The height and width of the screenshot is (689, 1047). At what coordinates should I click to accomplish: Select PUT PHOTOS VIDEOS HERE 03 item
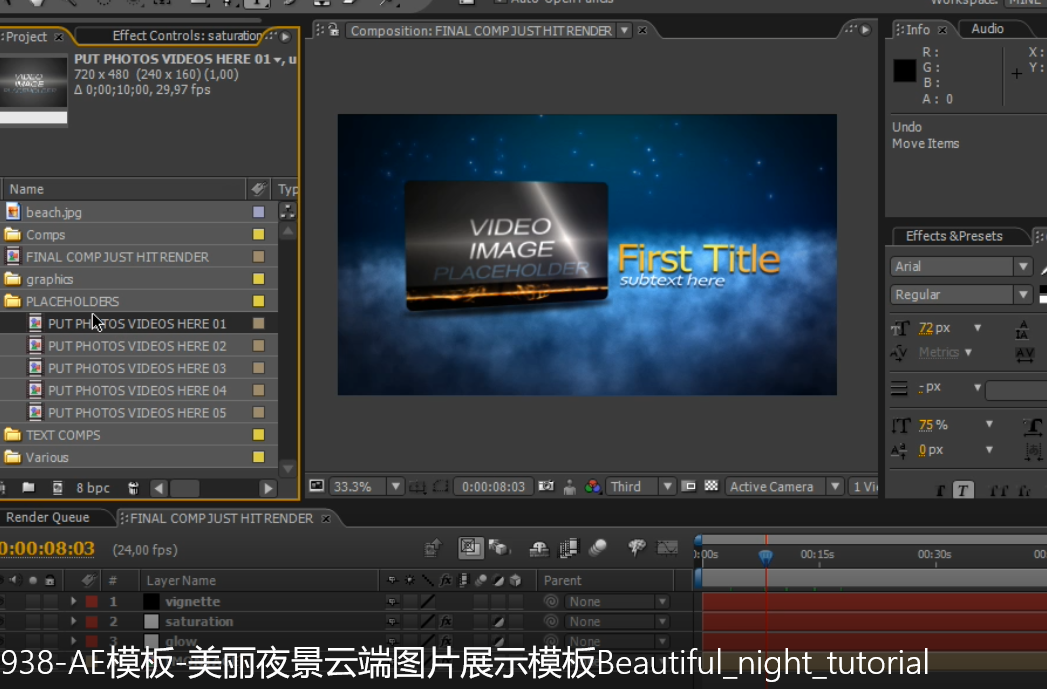[137, 368]
